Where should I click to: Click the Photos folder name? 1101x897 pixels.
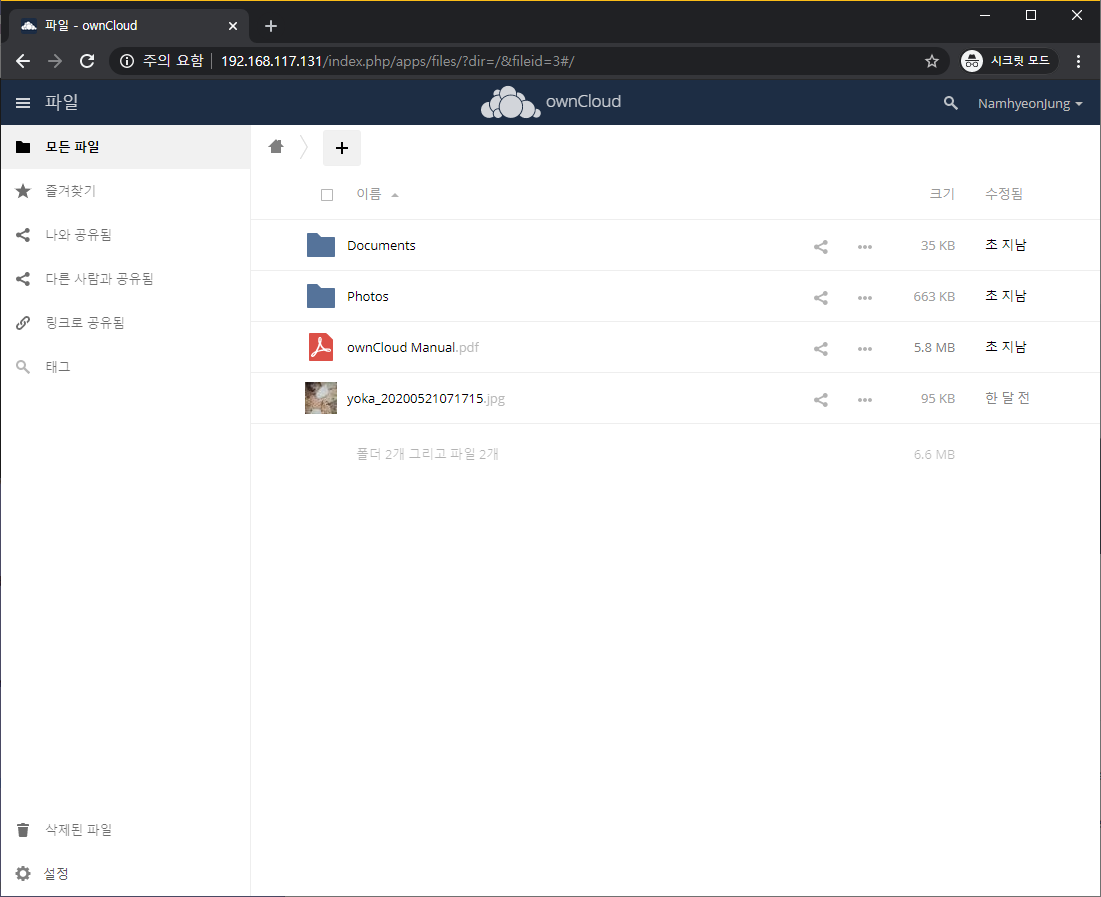tap(368, 296)
